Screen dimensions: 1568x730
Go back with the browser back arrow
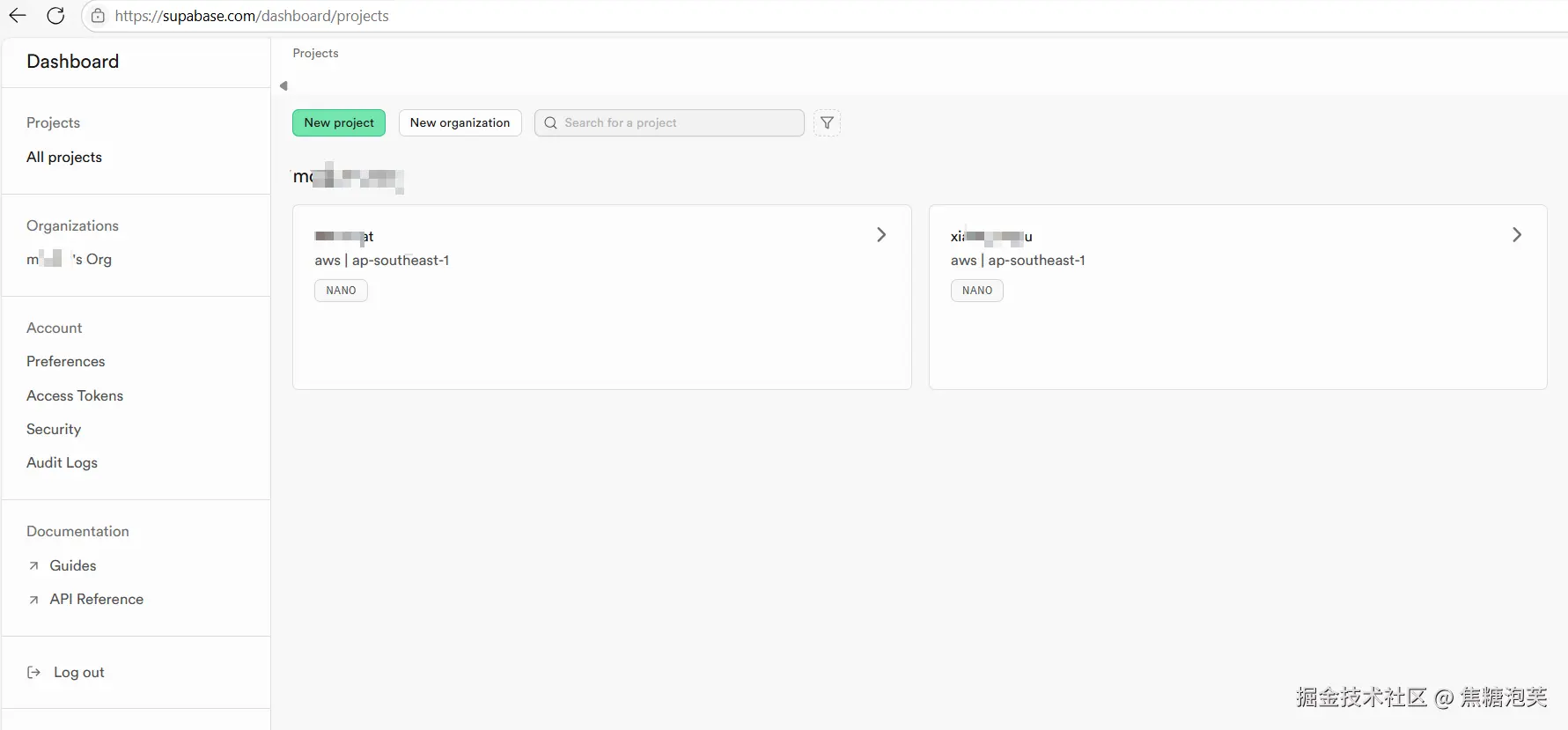tap(18, 16)
